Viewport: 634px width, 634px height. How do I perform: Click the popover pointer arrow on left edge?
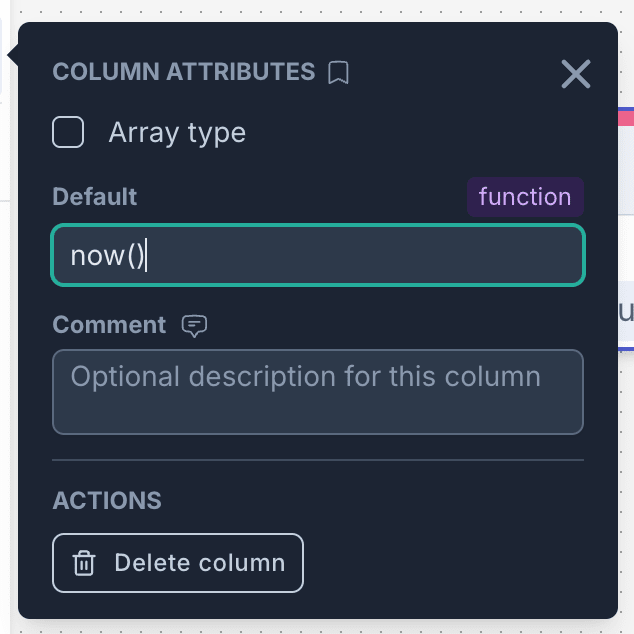(x=12, y=56)
